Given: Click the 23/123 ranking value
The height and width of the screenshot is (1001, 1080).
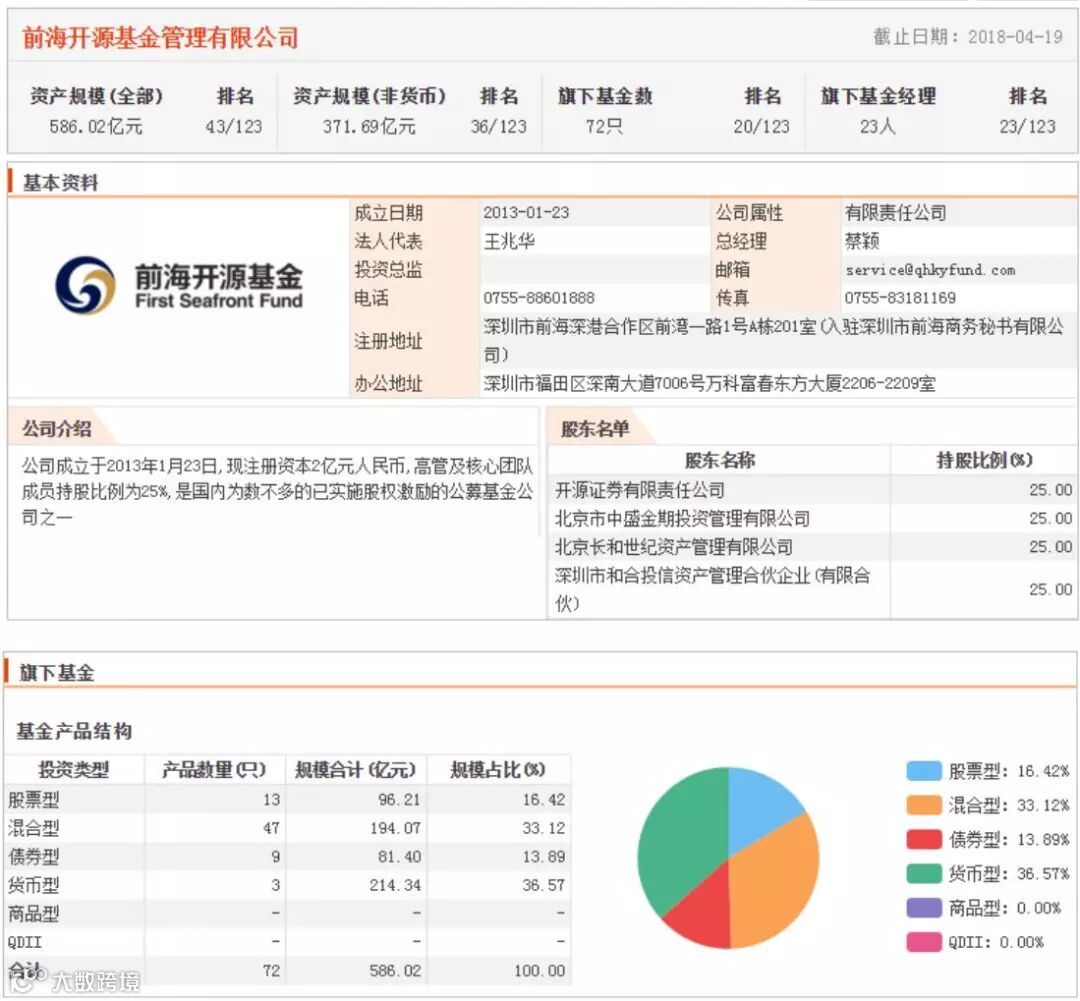Looking at the screenshot, I should coord(1028,127).
